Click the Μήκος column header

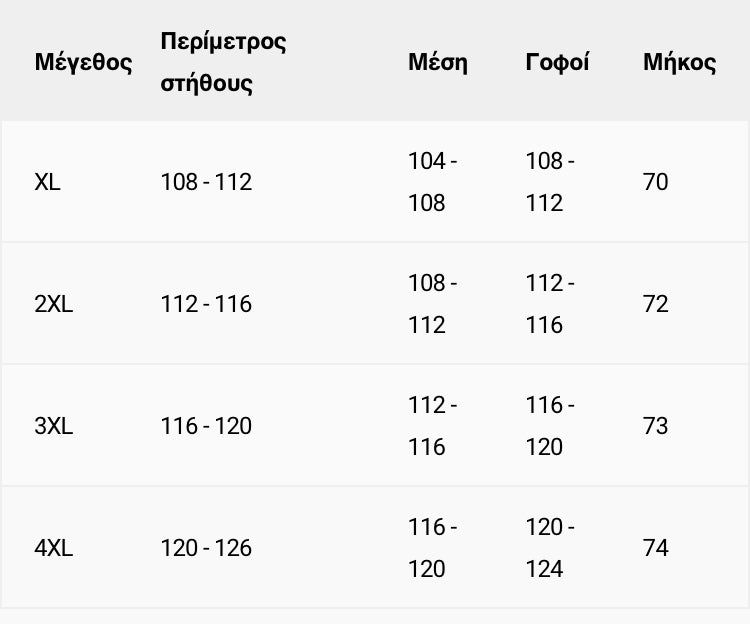coord(679,62)
